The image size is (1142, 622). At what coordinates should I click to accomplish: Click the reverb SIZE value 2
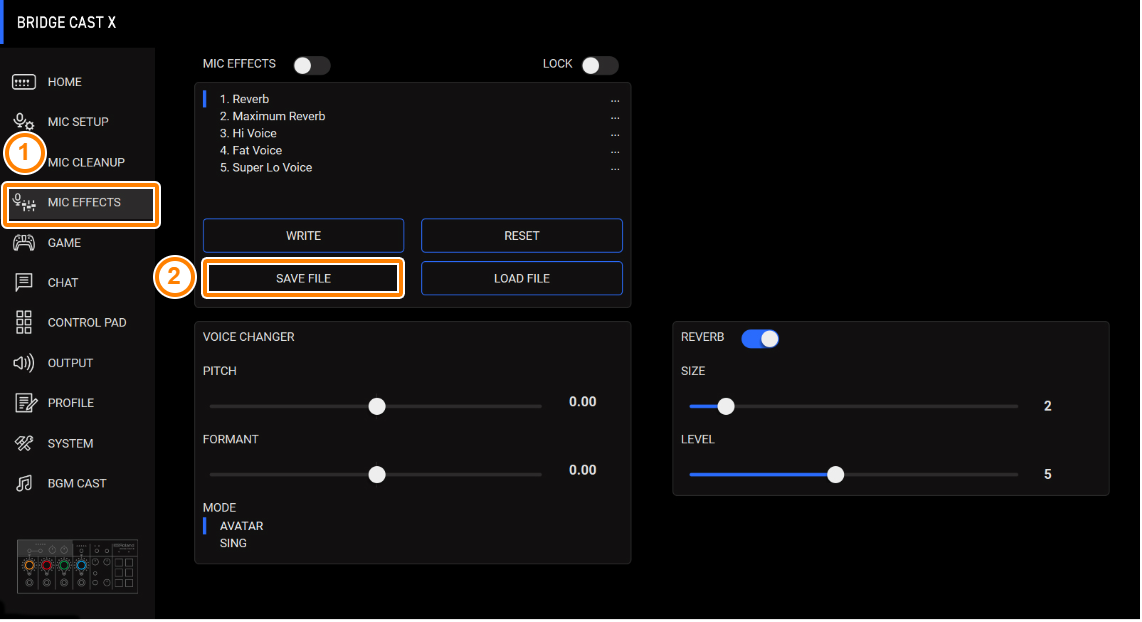[x=1047, y=406]
